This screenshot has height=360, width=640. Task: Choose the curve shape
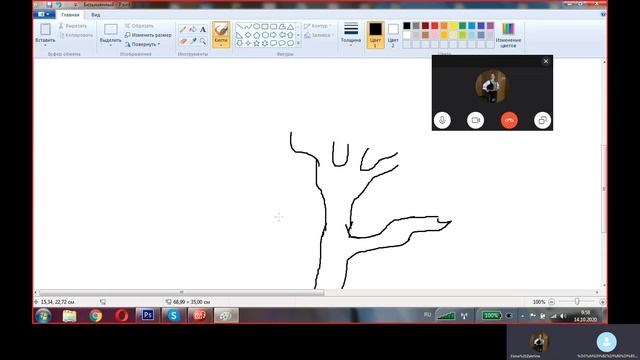pyautogui.click(x=248, y=27)
